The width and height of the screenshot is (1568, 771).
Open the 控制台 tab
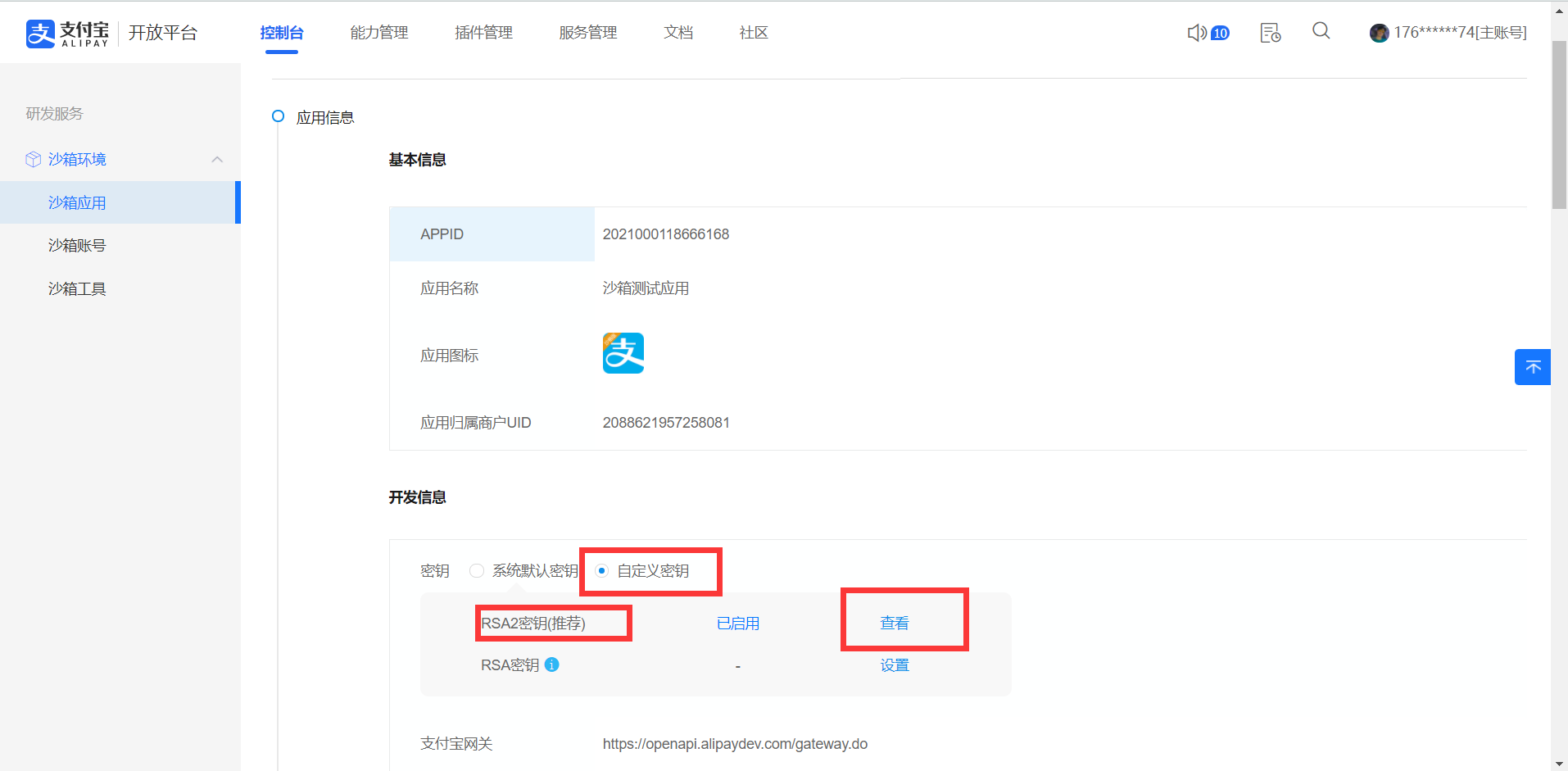click(x=282, y=33)
